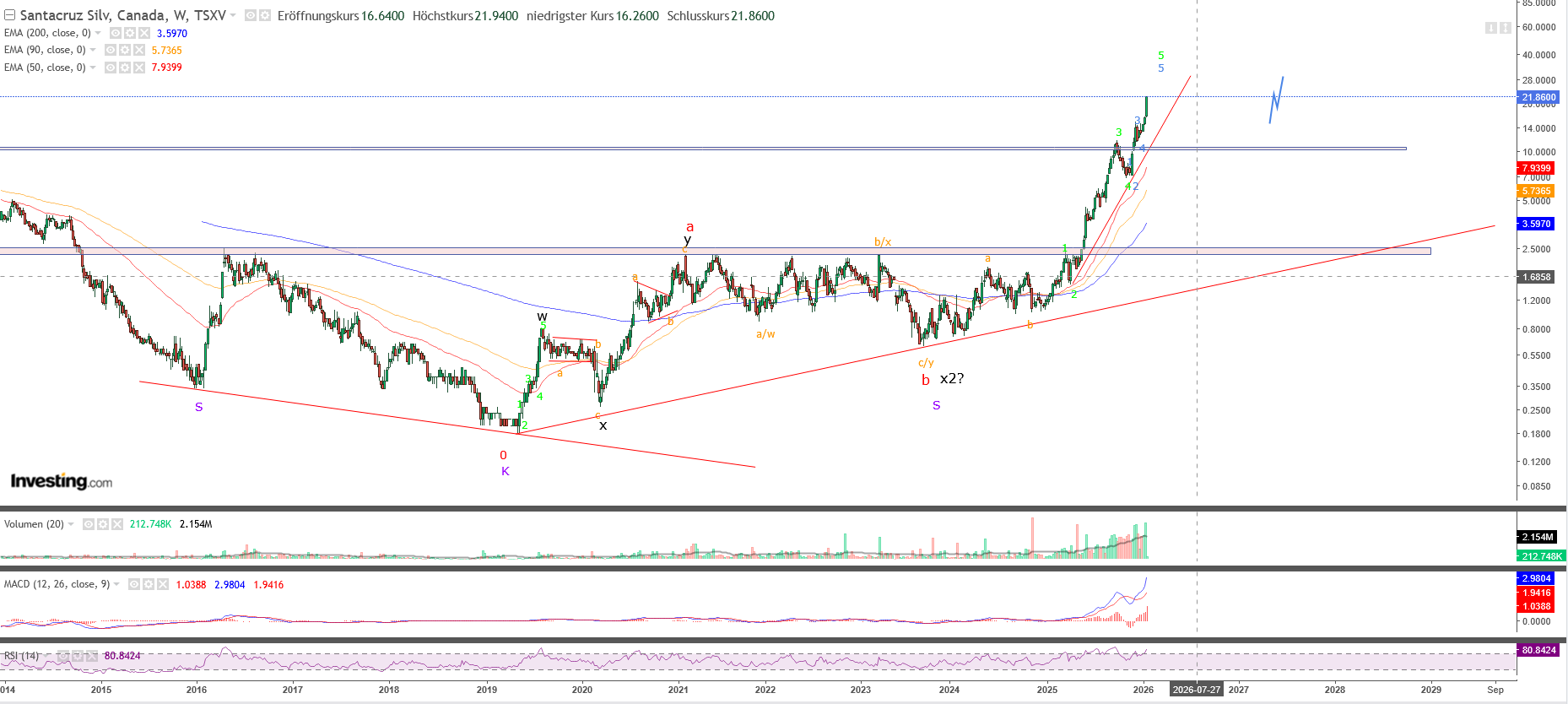Remove the EMA 90 indicator

139,50
